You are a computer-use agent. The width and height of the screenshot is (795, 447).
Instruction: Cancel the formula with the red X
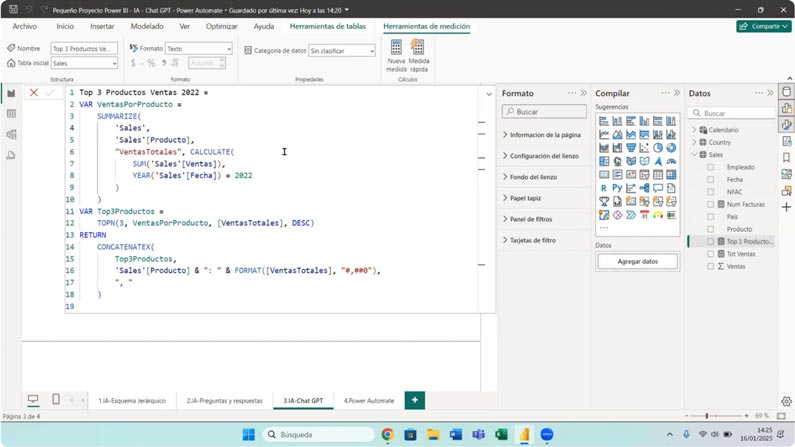(34, 93)
